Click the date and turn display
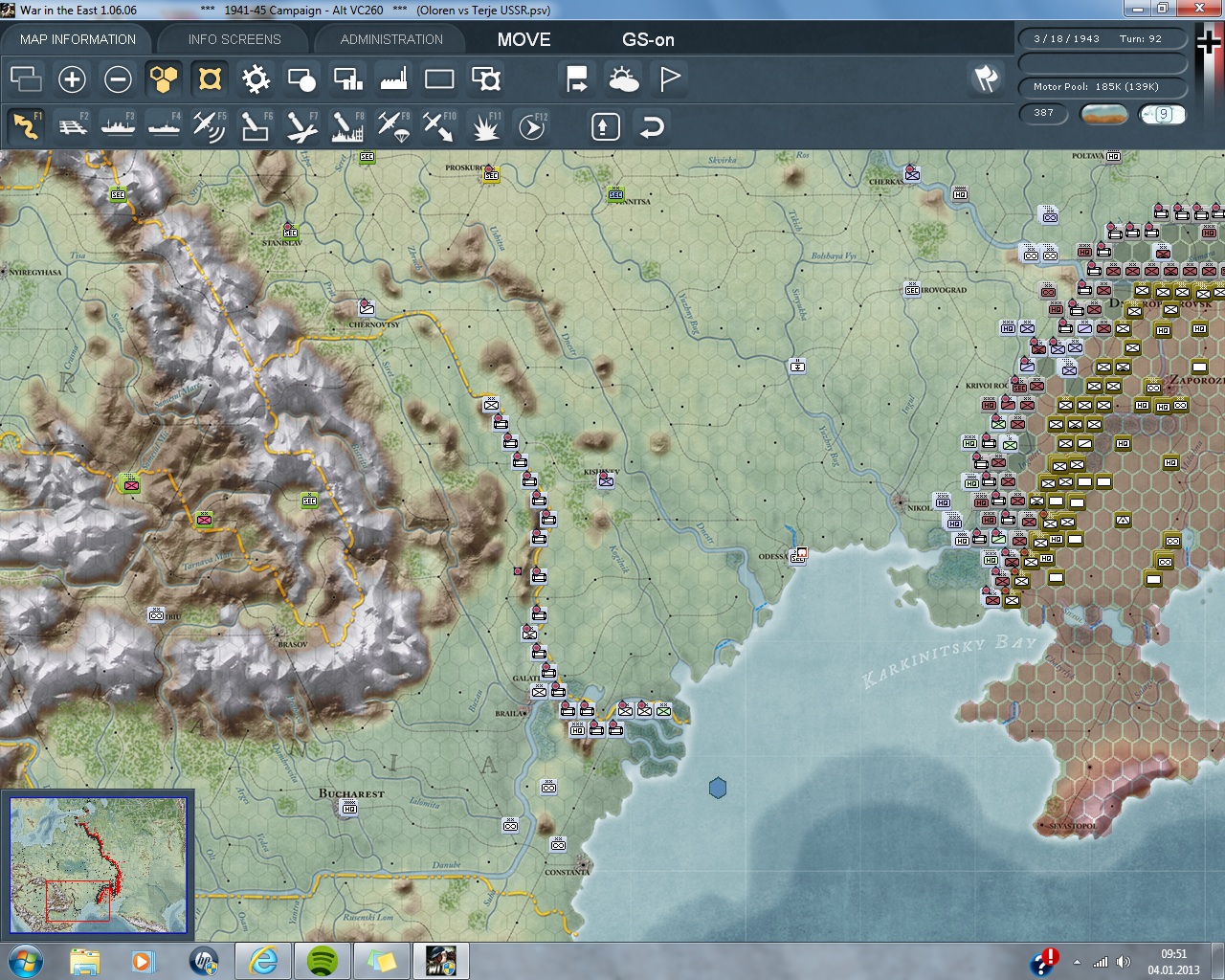 [1102, 39]
